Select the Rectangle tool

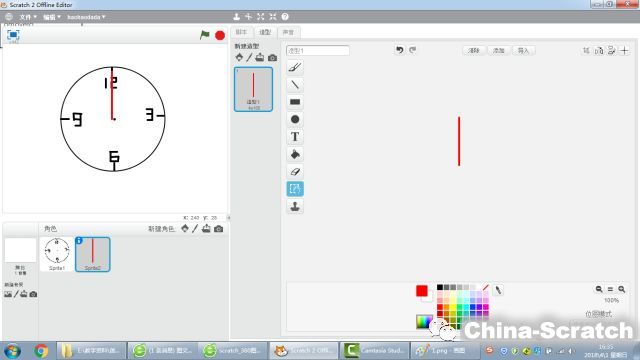pos(295,102)
